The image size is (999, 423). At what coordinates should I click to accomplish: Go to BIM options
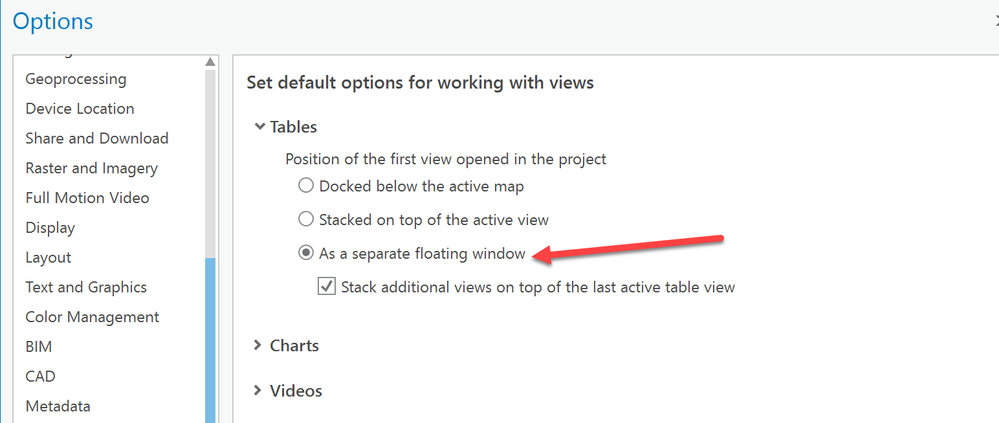coord(39,347)
